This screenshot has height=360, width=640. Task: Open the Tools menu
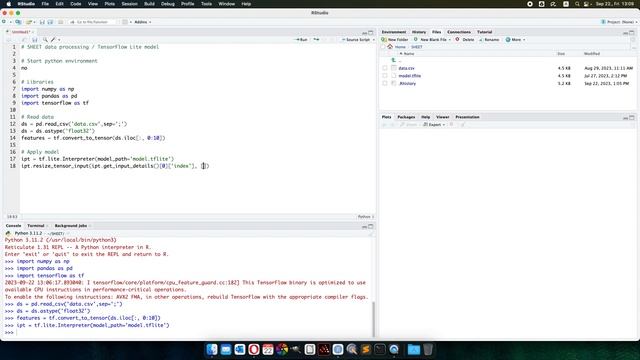(x=206, y=4)
